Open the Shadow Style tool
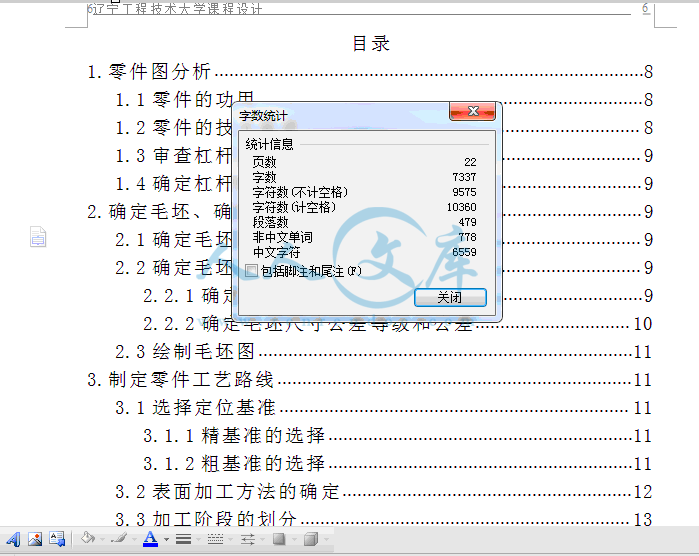Image resolution: width=699 pixels, height=556 pixels. pos(279,540)
